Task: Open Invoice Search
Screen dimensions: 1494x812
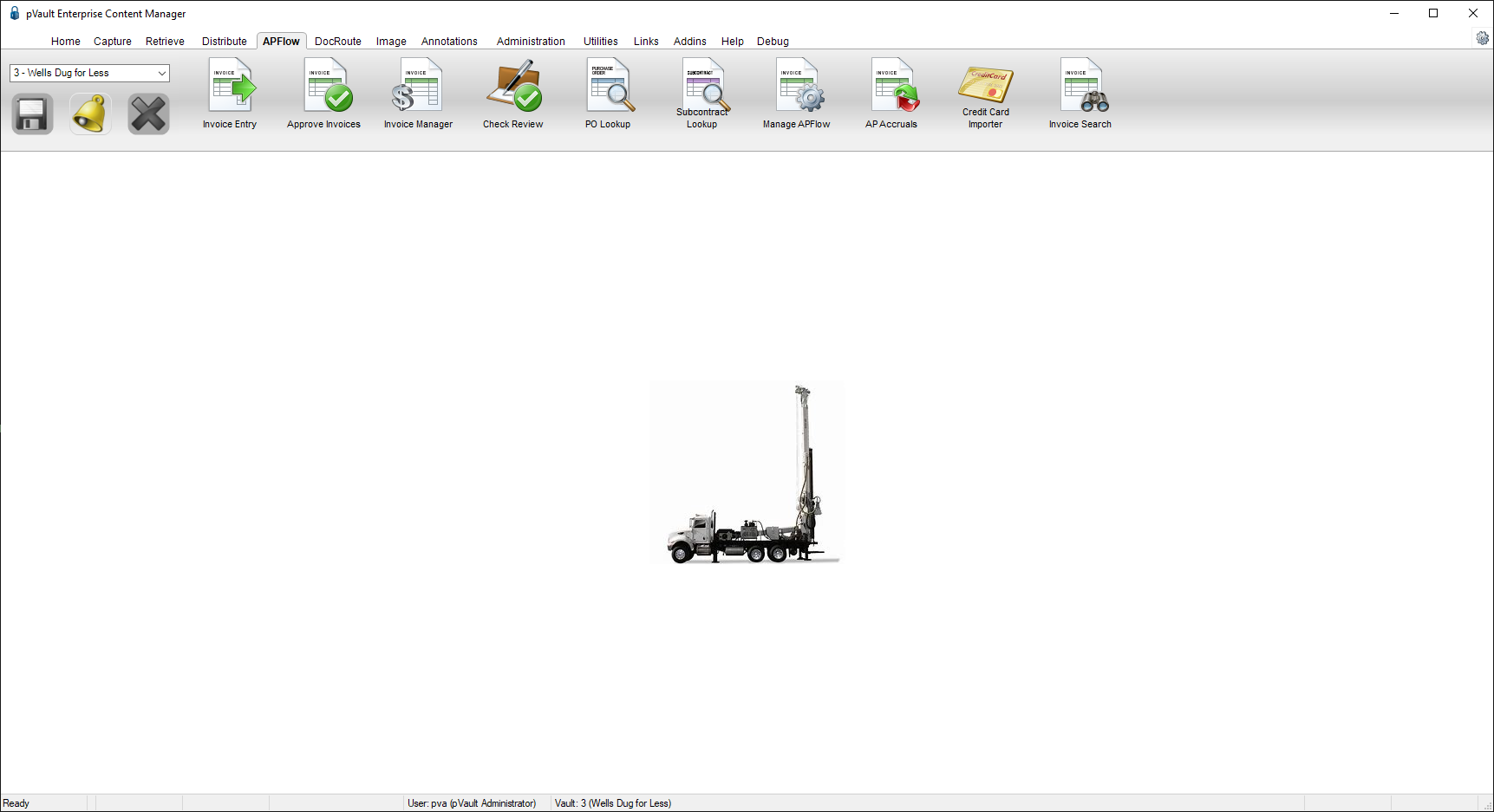Action: tap(1080, 94)
